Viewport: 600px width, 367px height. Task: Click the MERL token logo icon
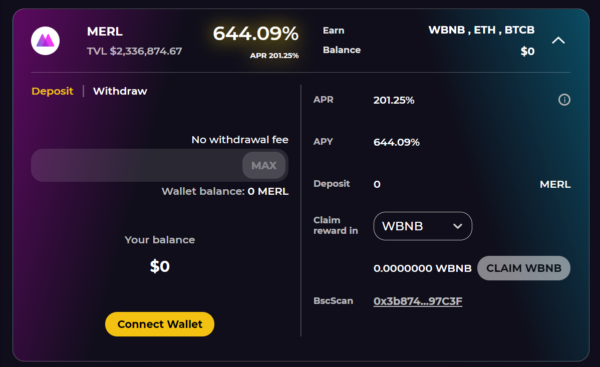pyautogui.click(x=45, y=41)
